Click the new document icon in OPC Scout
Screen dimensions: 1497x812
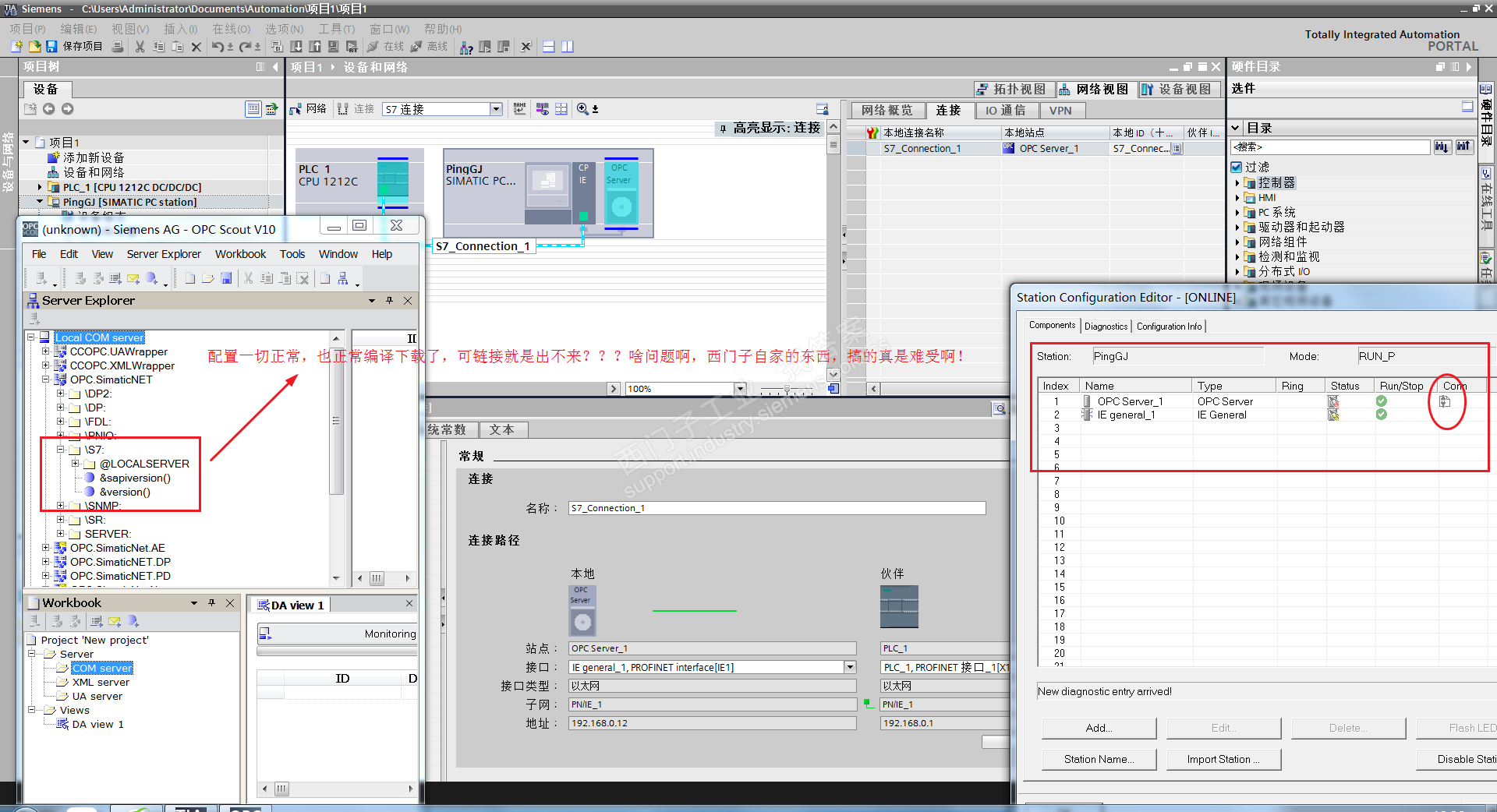[x=190, y=278]
